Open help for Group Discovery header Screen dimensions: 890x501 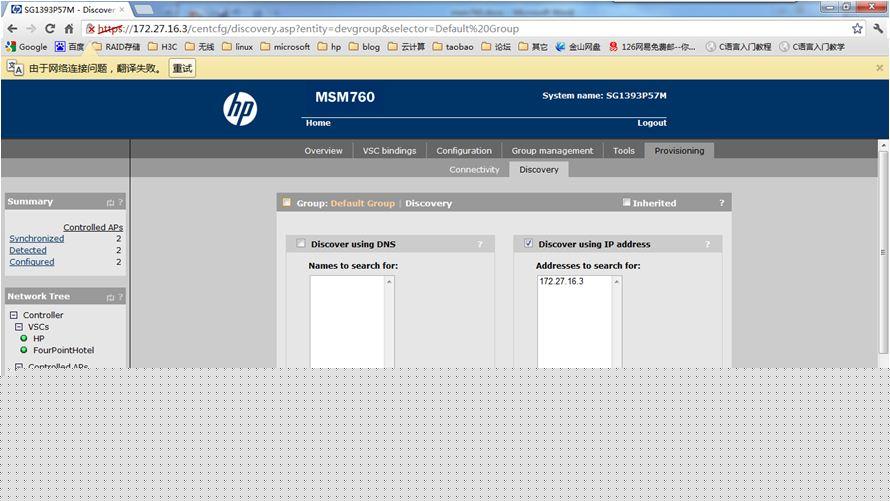point(722,203)
